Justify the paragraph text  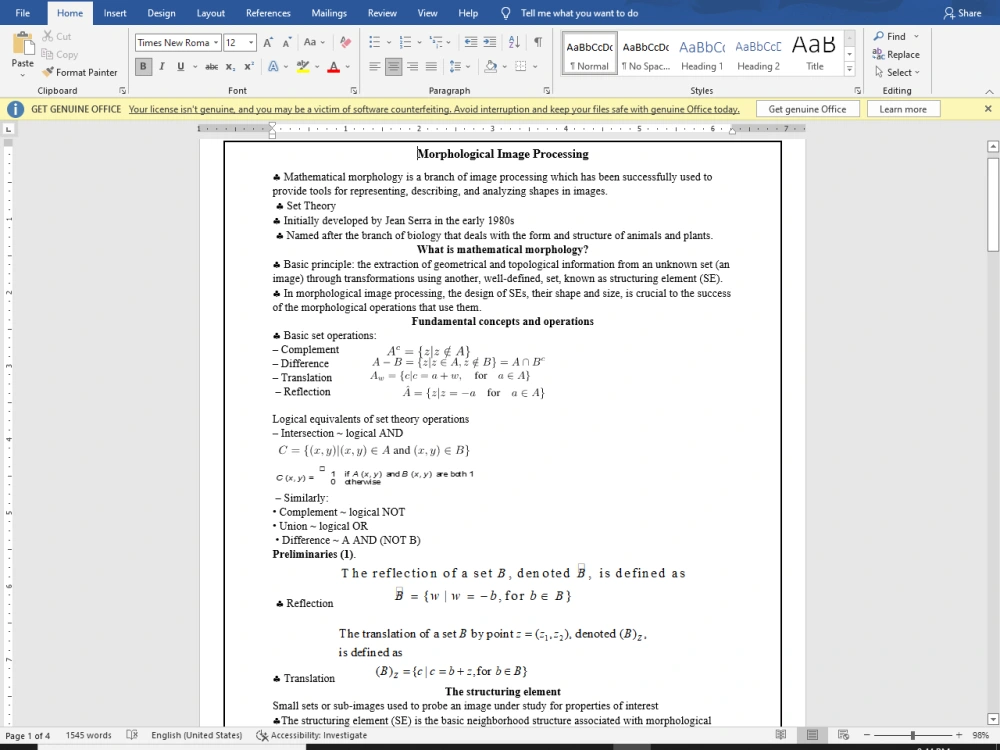[431, 66]
